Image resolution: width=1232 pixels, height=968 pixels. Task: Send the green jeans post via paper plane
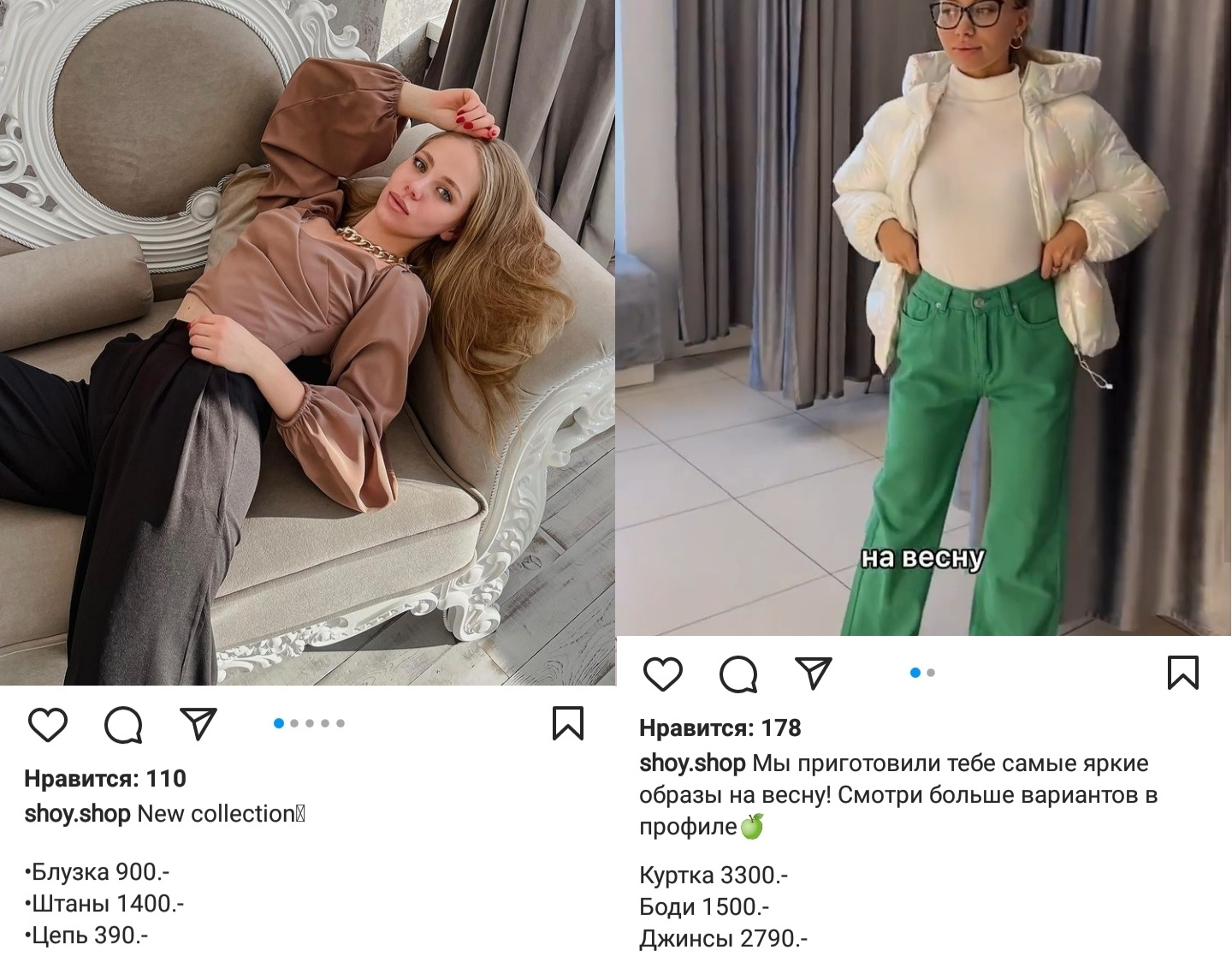814,674
